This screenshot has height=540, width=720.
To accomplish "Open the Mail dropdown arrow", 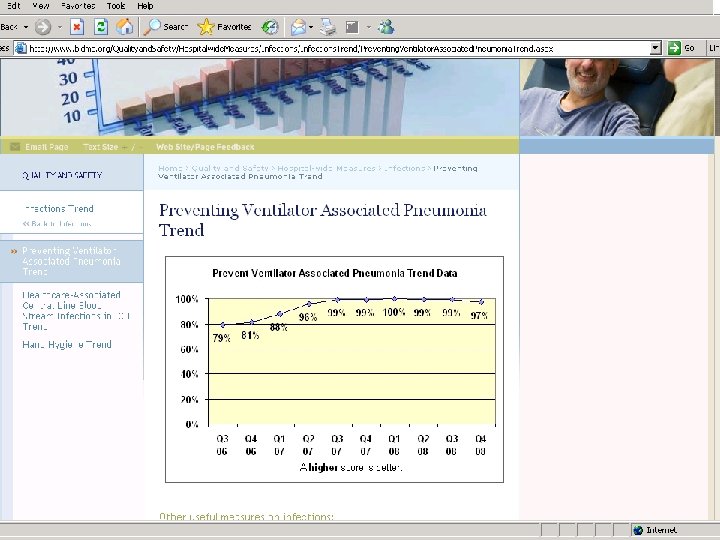I will pyautogui.click(x=311, y=27).
